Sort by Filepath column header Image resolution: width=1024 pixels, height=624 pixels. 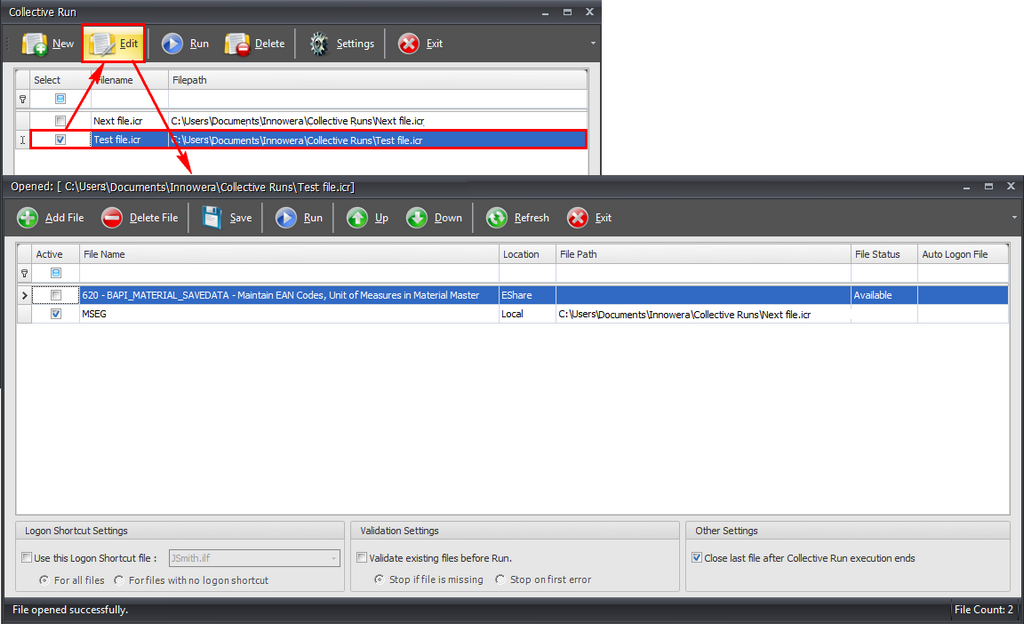[377, 80]
